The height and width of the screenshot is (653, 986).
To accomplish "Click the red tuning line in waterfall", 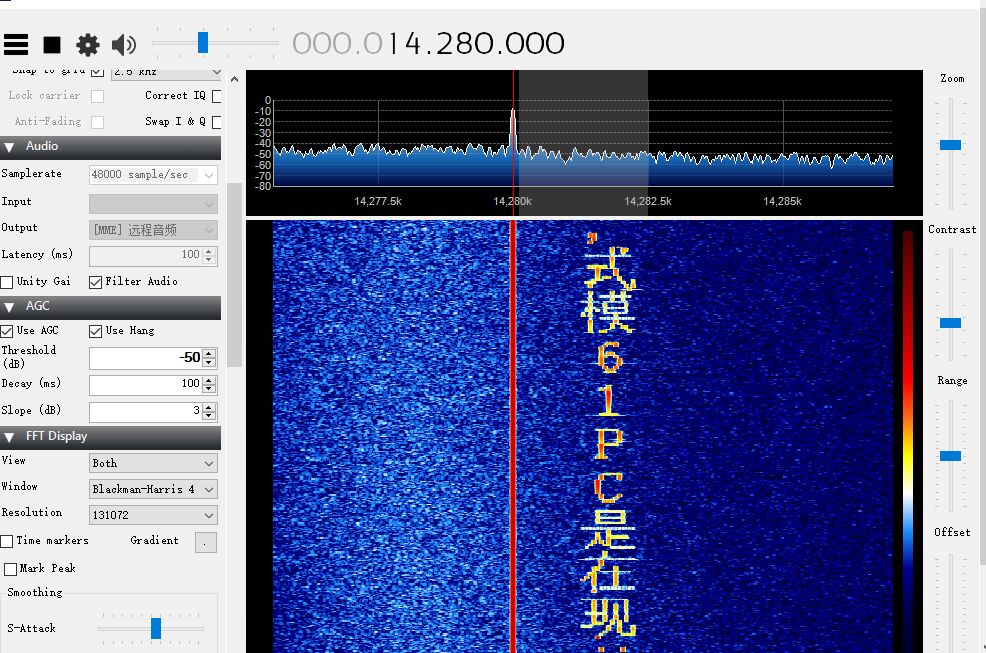I will pos(513,435).
